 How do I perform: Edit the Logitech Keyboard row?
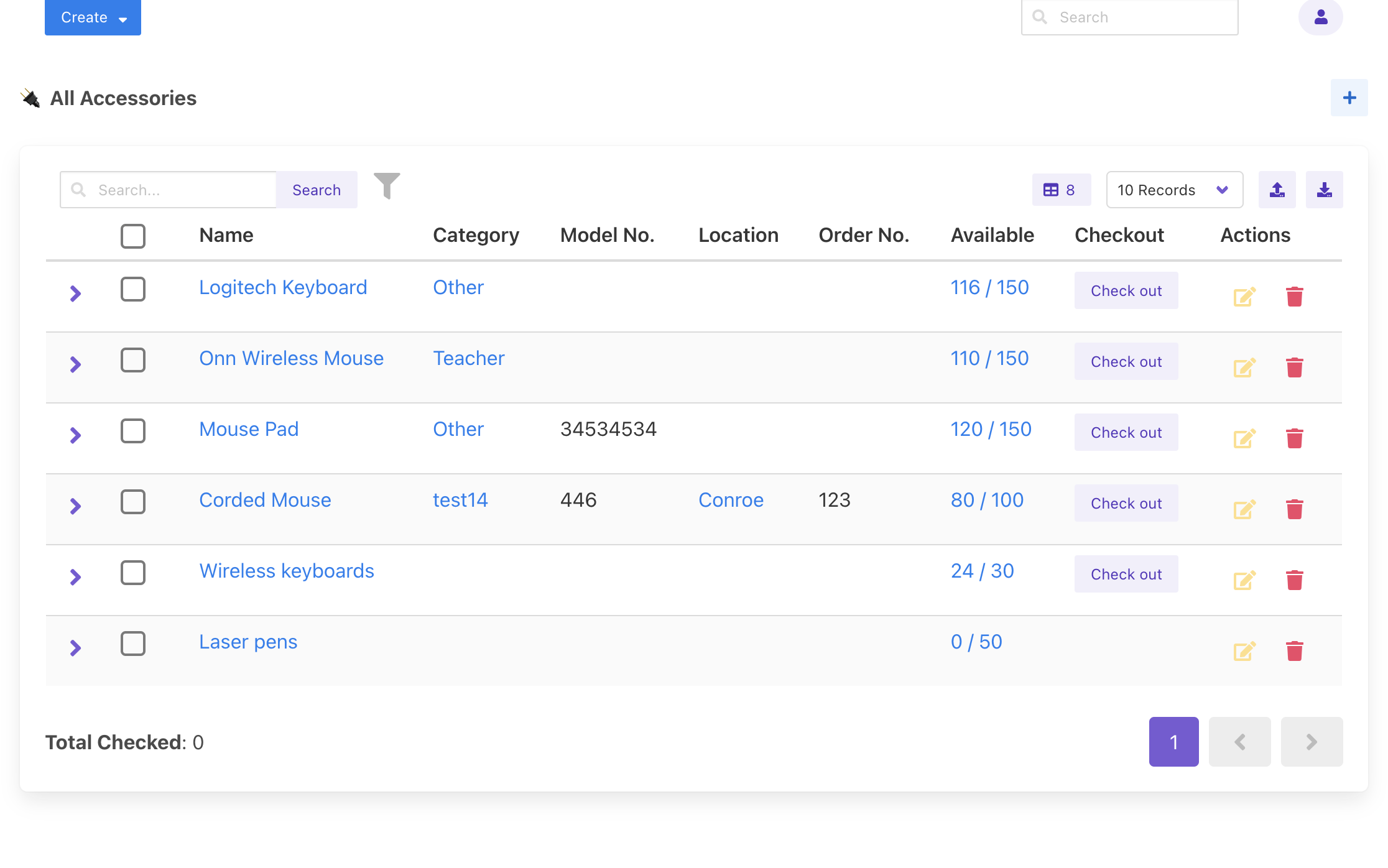coord(1244,297)
